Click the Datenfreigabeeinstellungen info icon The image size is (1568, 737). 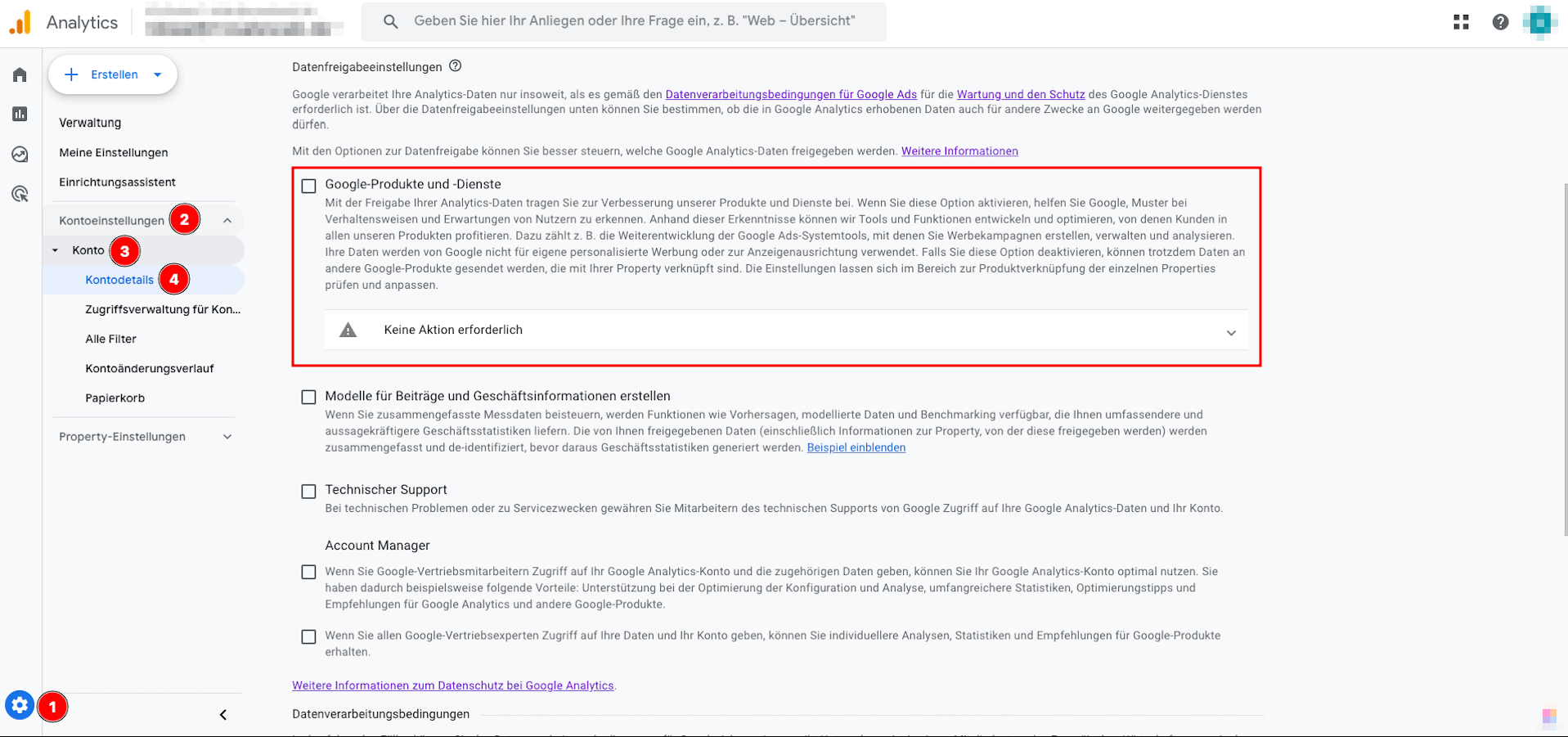coord(456,66)
